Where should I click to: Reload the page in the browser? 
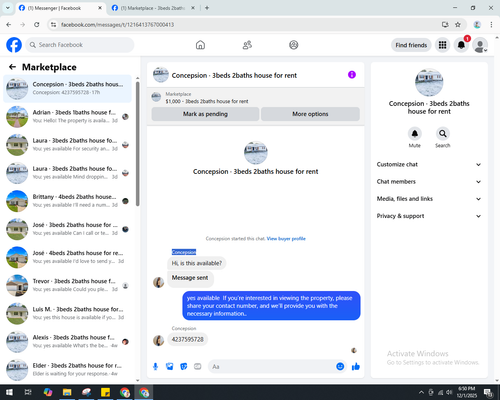coord(37,25)
